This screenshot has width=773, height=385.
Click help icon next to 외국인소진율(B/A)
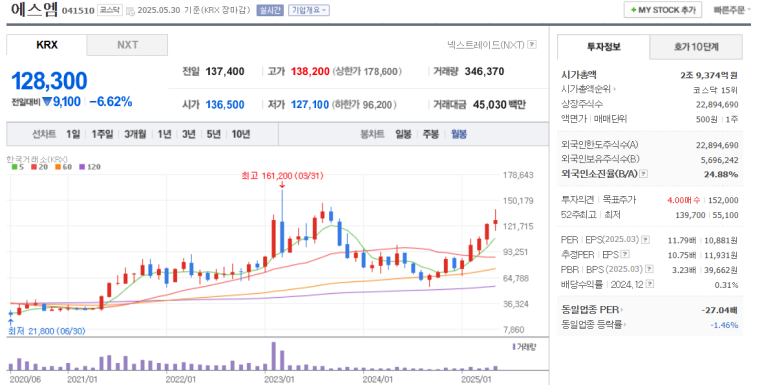[x=644, y=174]
